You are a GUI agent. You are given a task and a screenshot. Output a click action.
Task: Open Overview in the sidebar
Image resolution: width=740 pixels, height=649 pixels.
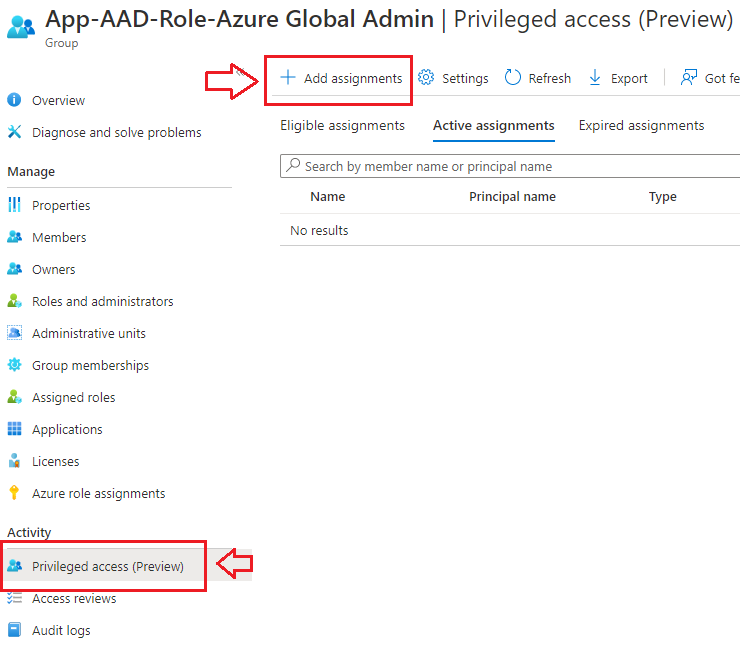click(59, 101)
